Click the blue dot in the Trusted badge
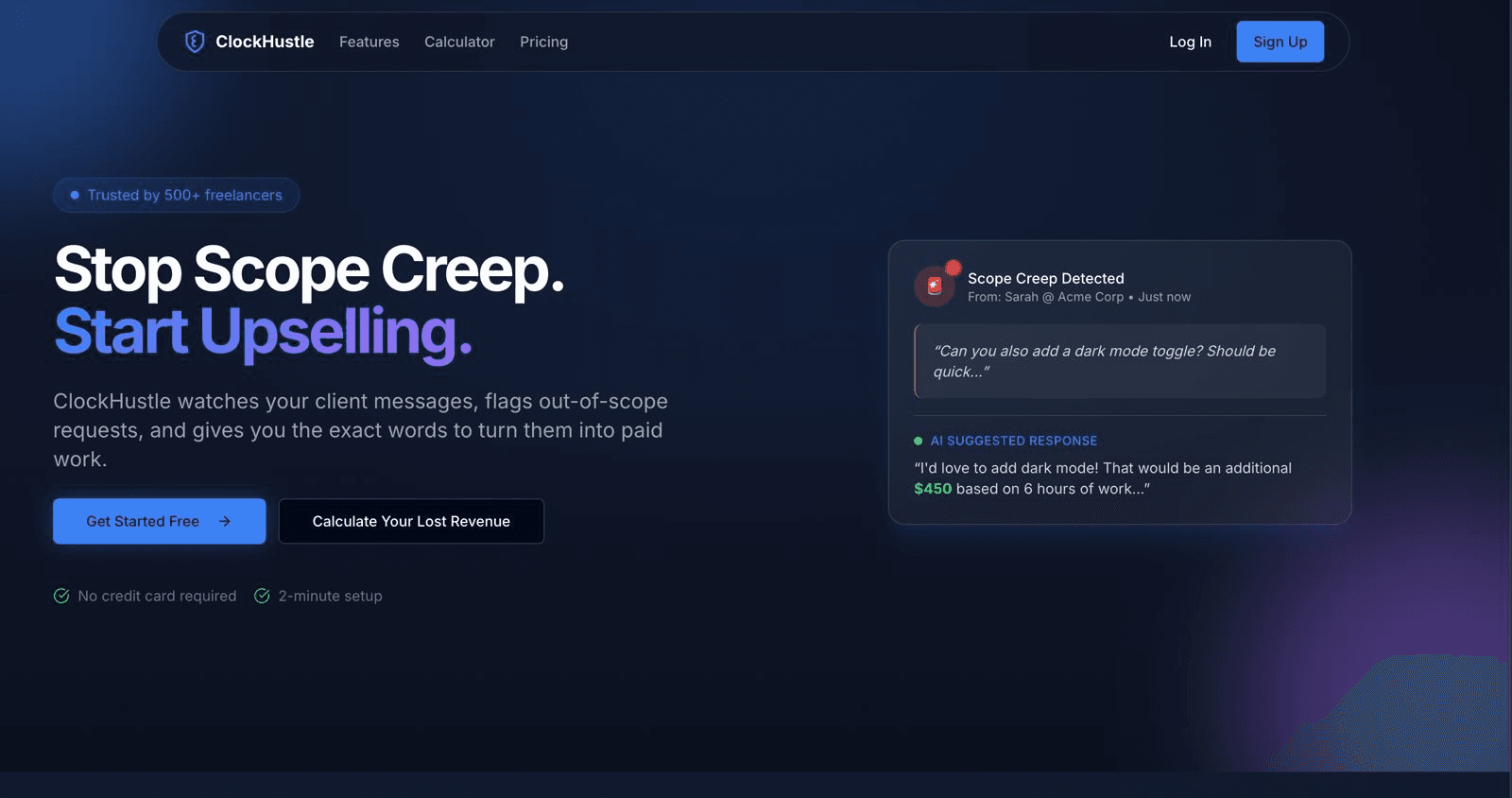This screenshot has width=1512, height=798. [75, 195]
